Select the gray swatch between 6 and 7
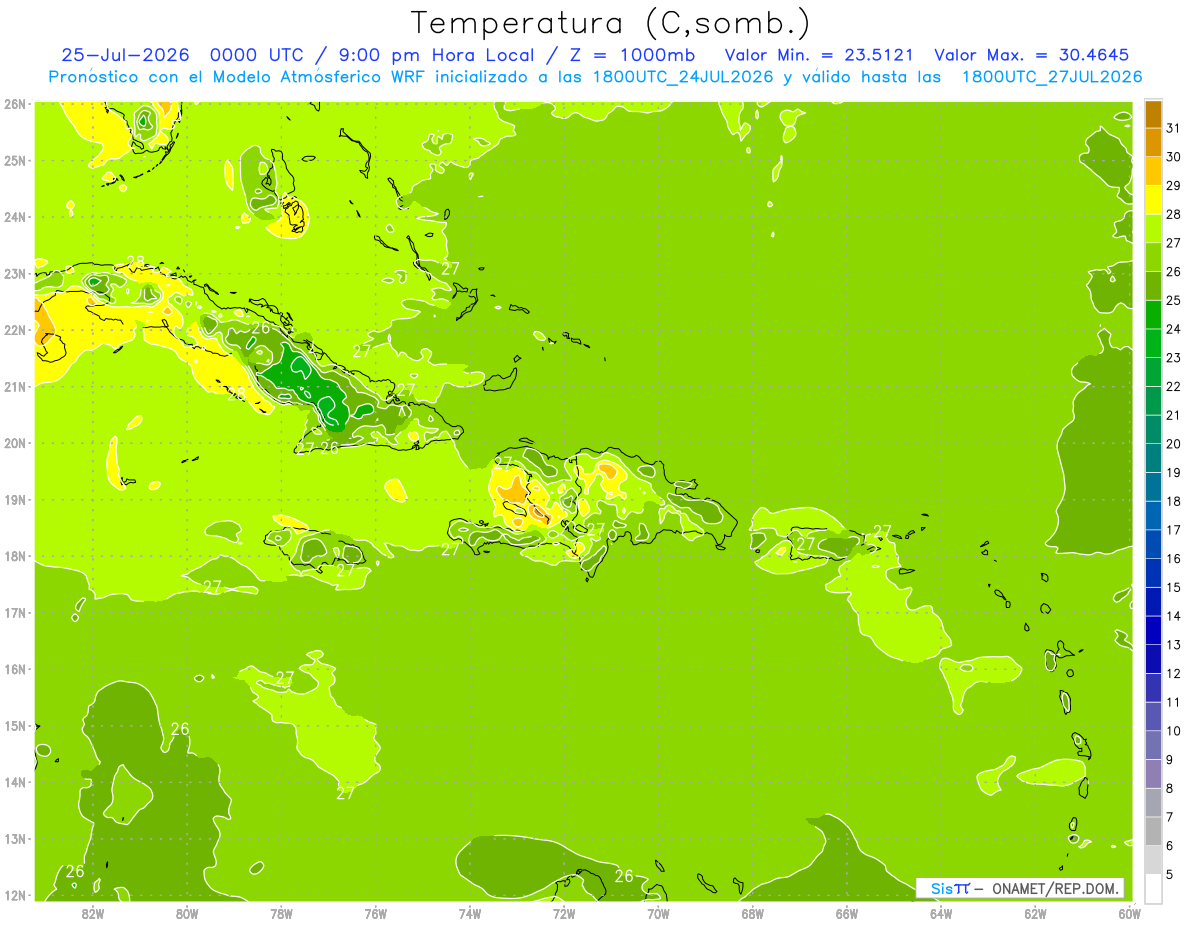1200x927 pixels. pos(1153,831)
